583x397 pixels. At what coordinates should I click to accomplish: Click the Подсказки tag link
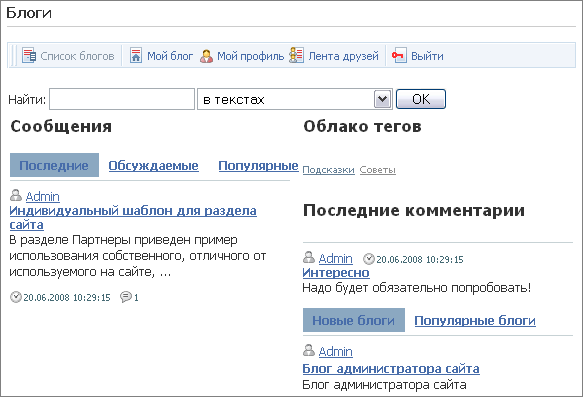pyautogui.click(x=328, y=170)
